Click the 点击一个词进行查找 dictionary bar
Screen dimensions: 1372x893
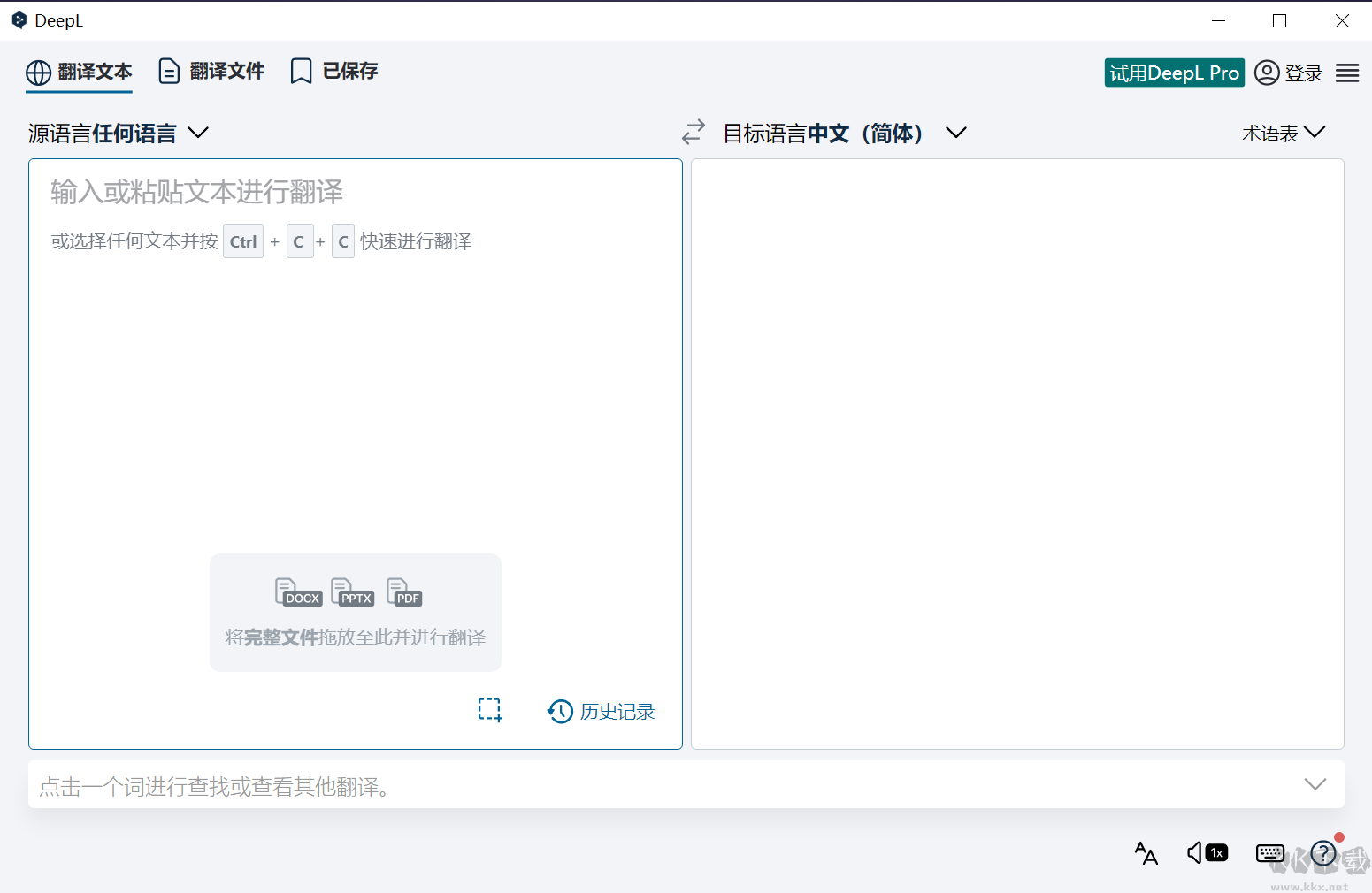click(686, 785)
